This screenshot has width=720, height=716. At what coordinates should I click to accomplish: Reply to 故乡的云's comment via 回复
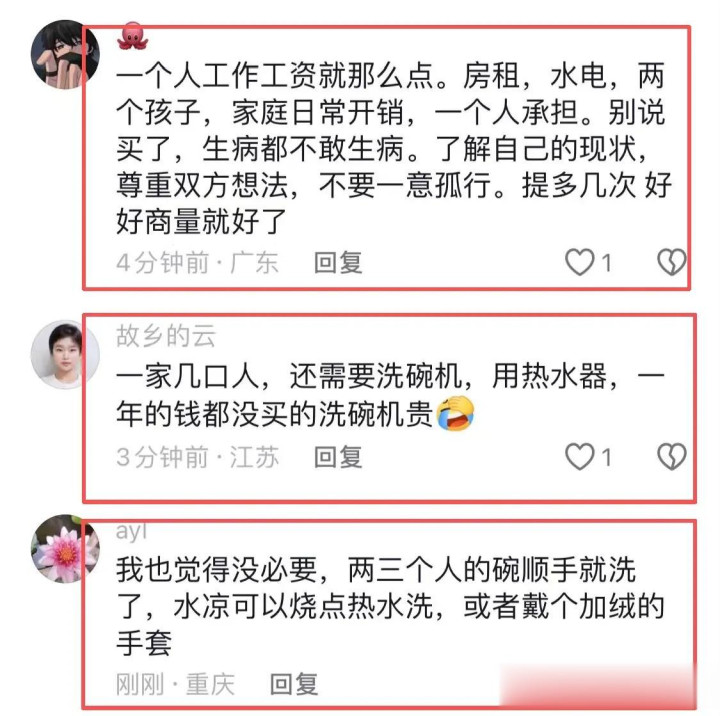point(338,457)
